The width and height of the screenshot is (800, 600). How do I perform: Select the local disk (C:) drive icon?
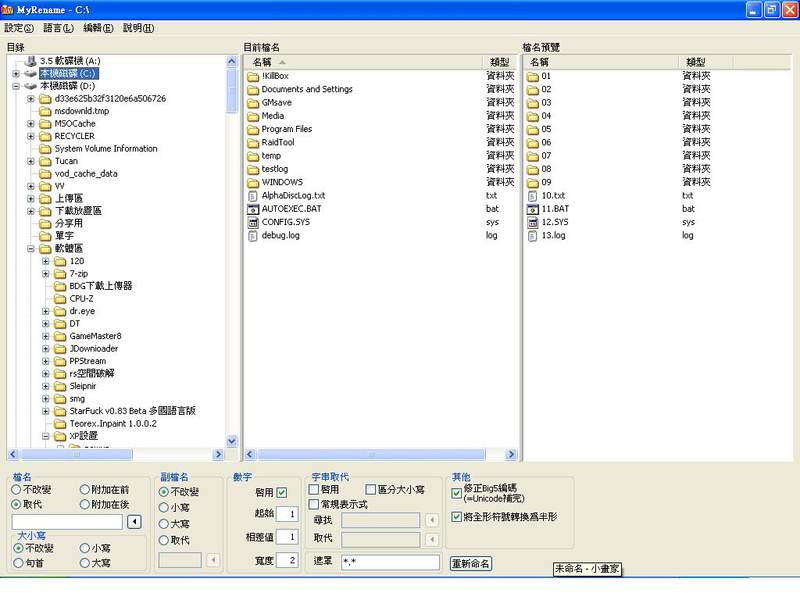pyautogui.click(x=31, y=74)
